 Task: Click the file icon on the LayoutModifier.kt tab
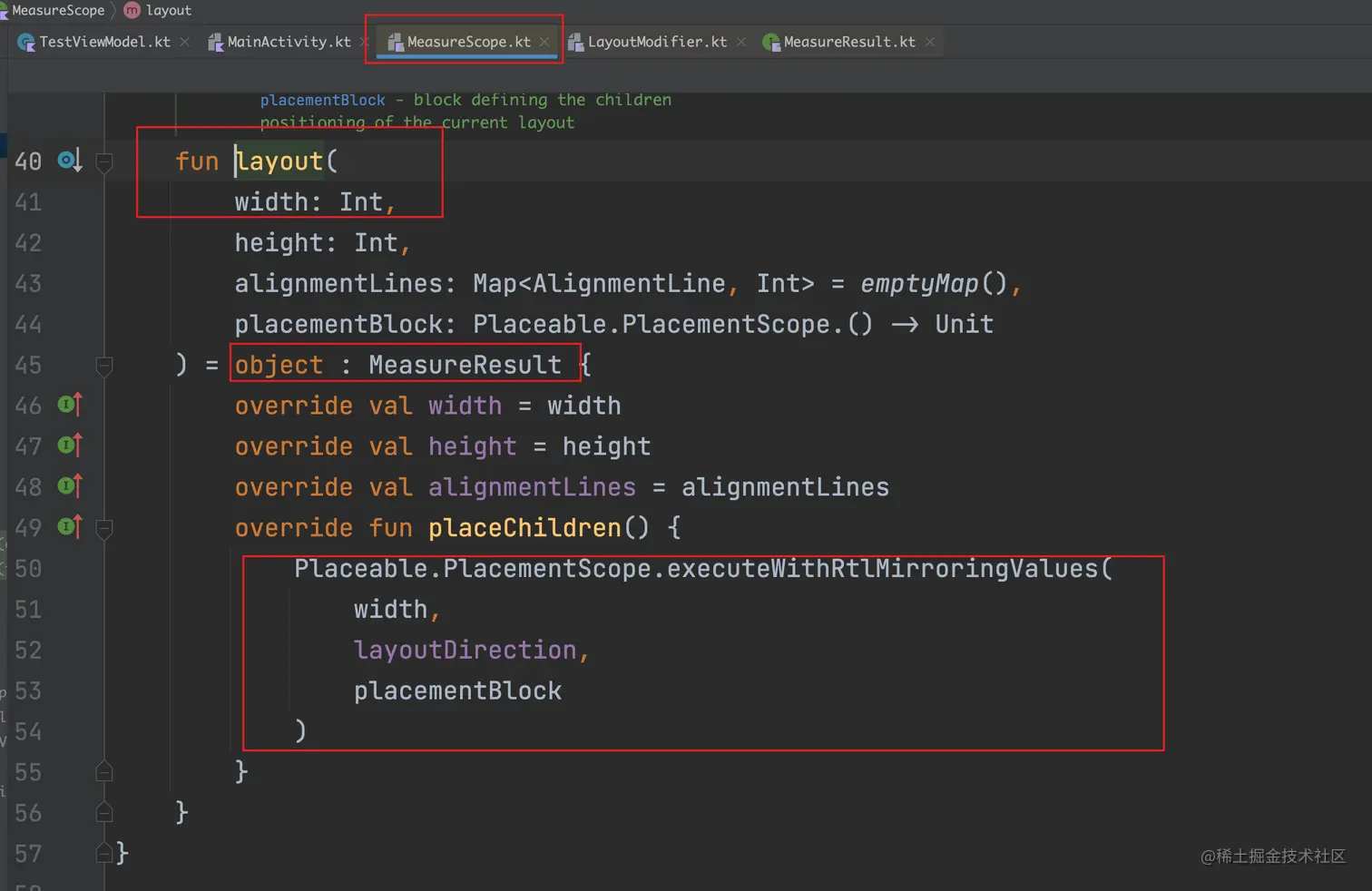coord(575,42)
